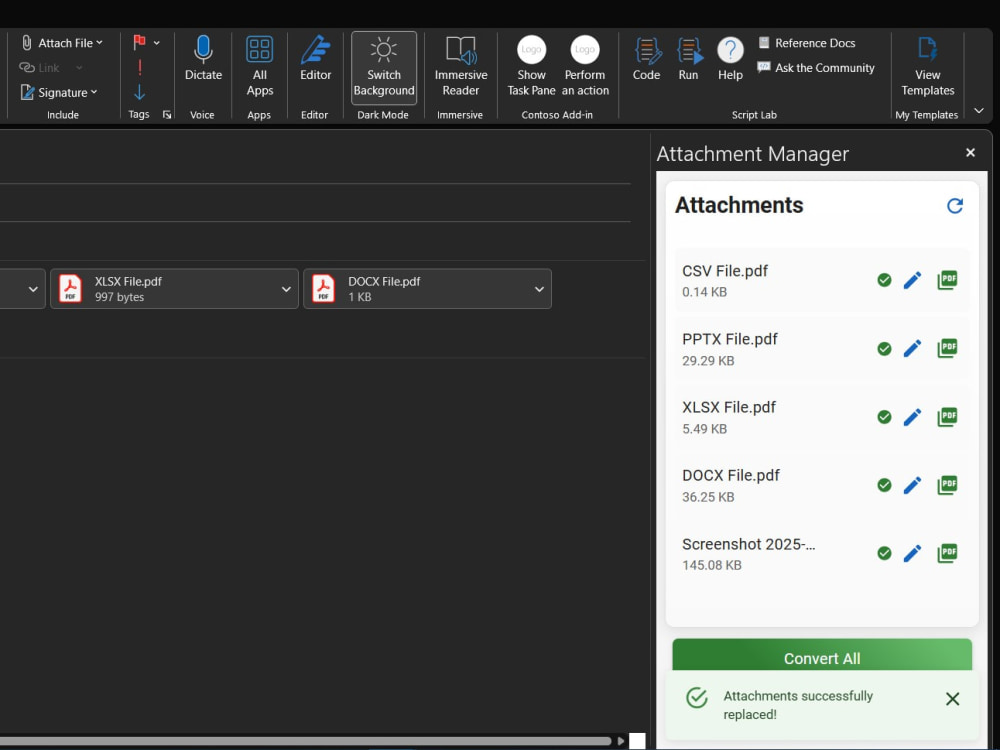Click the horizontal scrollbar right arrow
Viewport: 1000px width, 750px height.
click(x=621, y=741)
